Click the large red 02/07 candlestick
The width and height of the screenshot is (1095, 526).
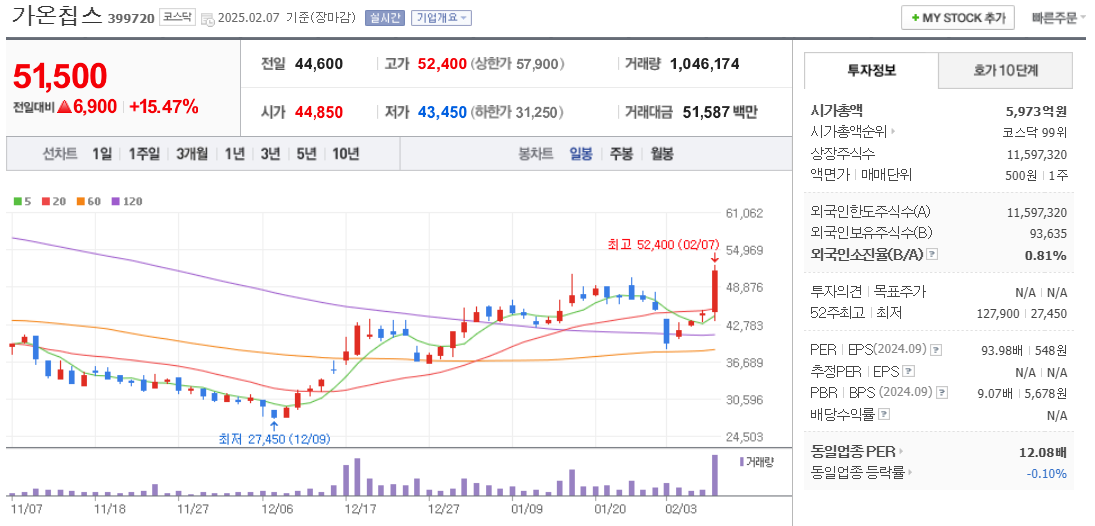[714, 291]
